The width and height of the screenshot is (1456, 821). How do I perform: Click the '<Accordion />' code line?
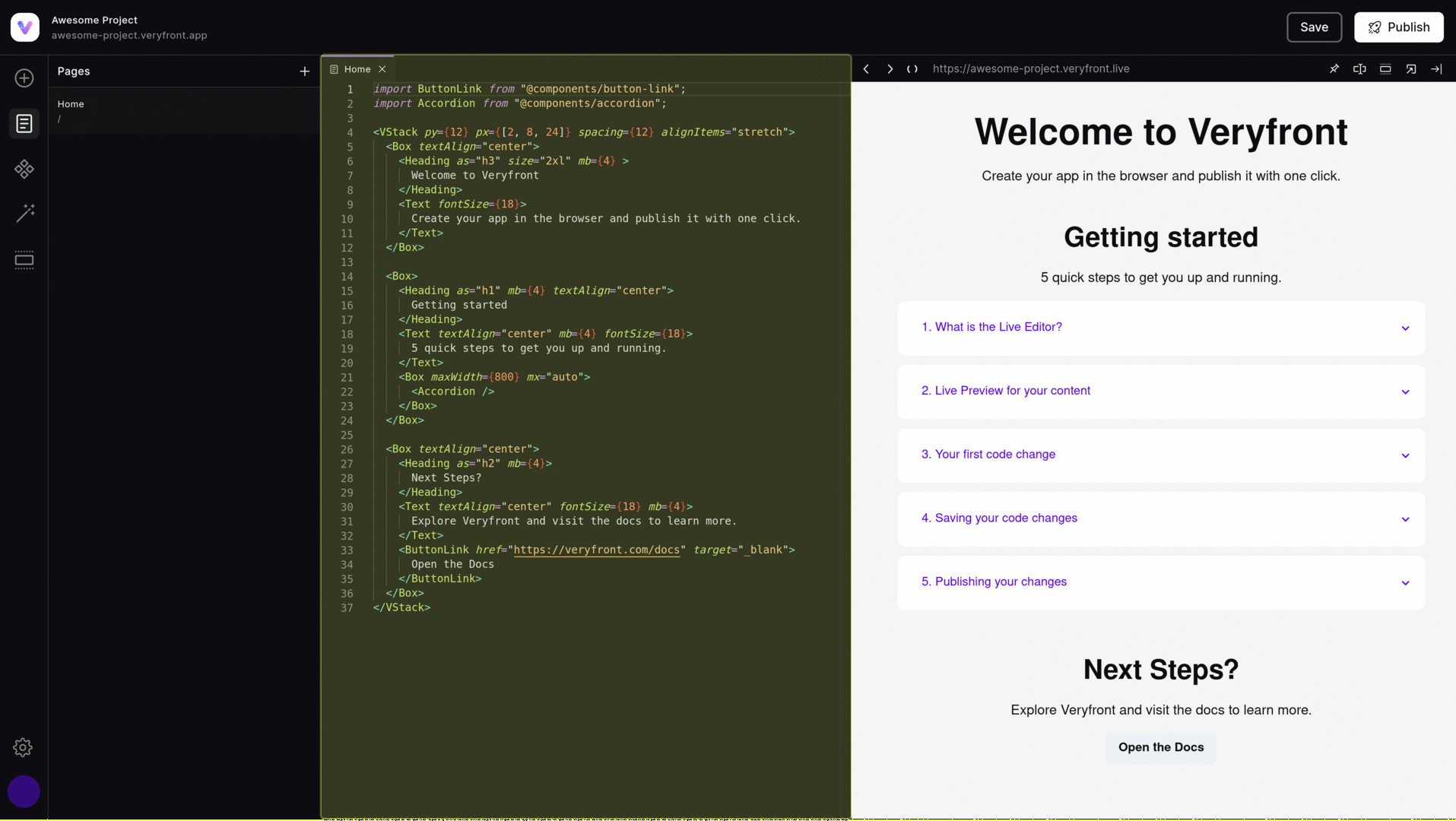pyautogui.click(x=453, y=391)
